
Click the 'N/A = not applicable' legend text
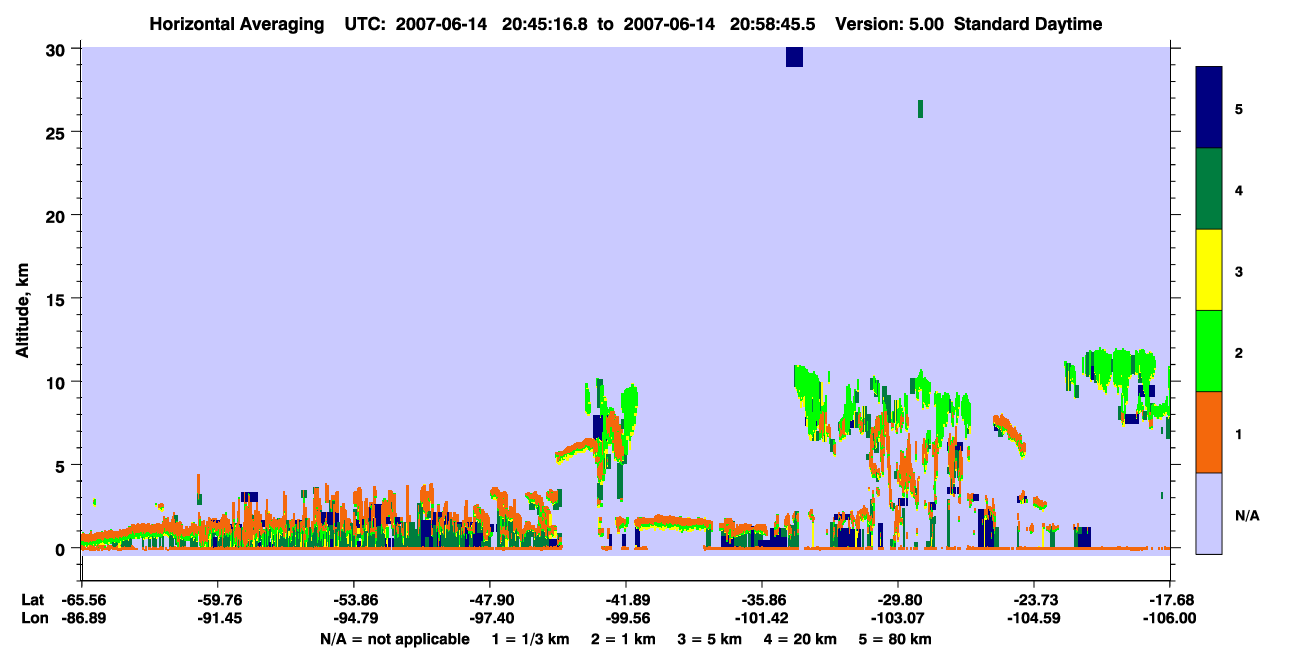tap(394, 639)
